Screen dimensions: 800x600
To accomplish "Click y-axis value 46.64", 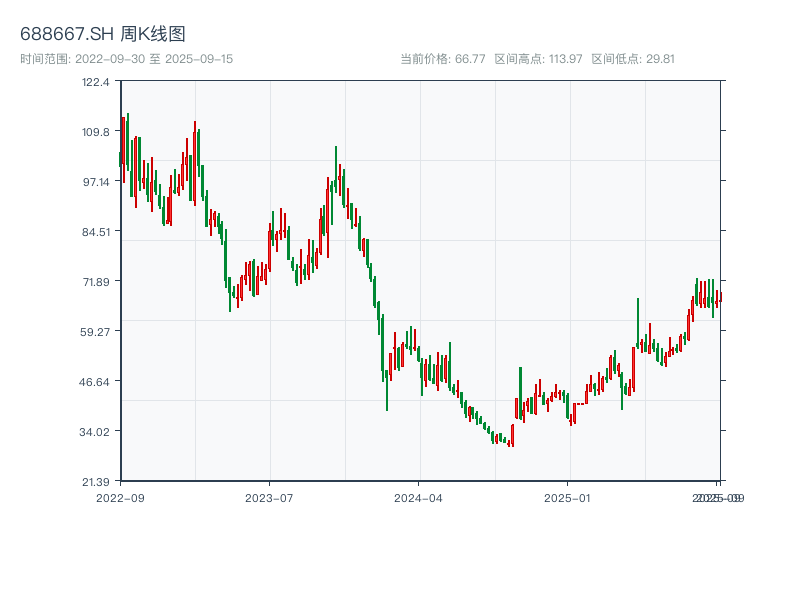I will tap(94, 382).
